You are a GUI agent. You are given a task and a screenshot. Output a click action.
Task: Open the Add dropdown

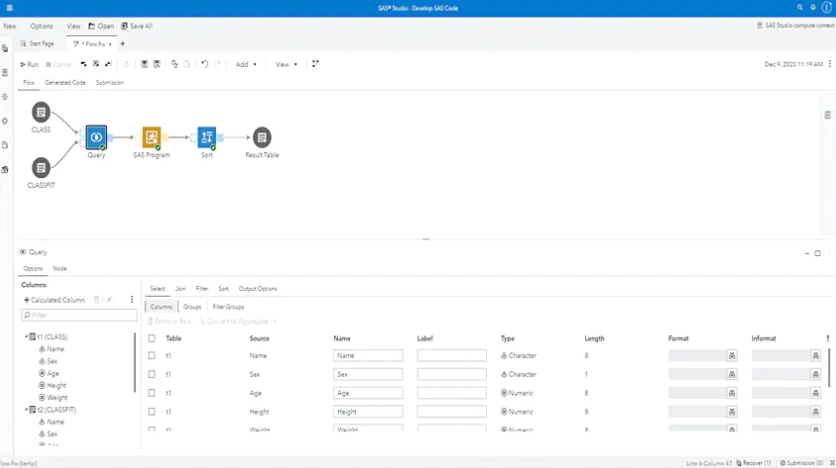coord(246,64)
